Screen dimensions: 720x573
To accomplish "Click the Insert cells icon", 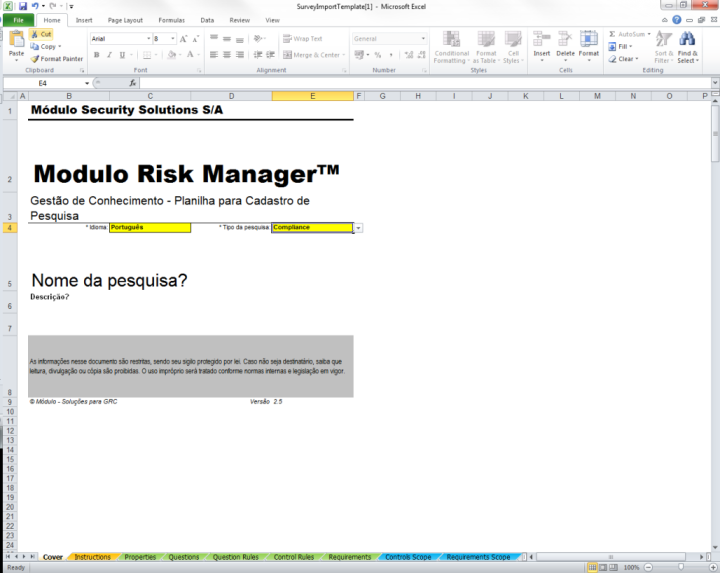I will point(541,39).
